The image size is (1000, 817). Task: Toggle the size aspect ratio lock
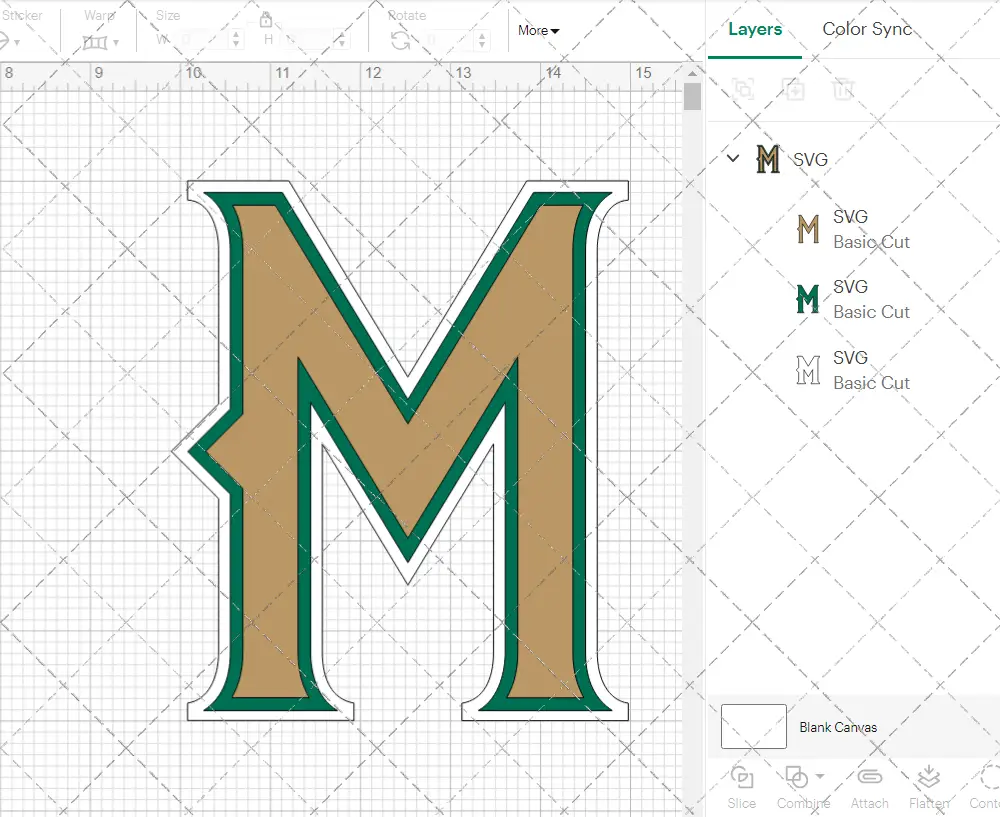[266, 20]
